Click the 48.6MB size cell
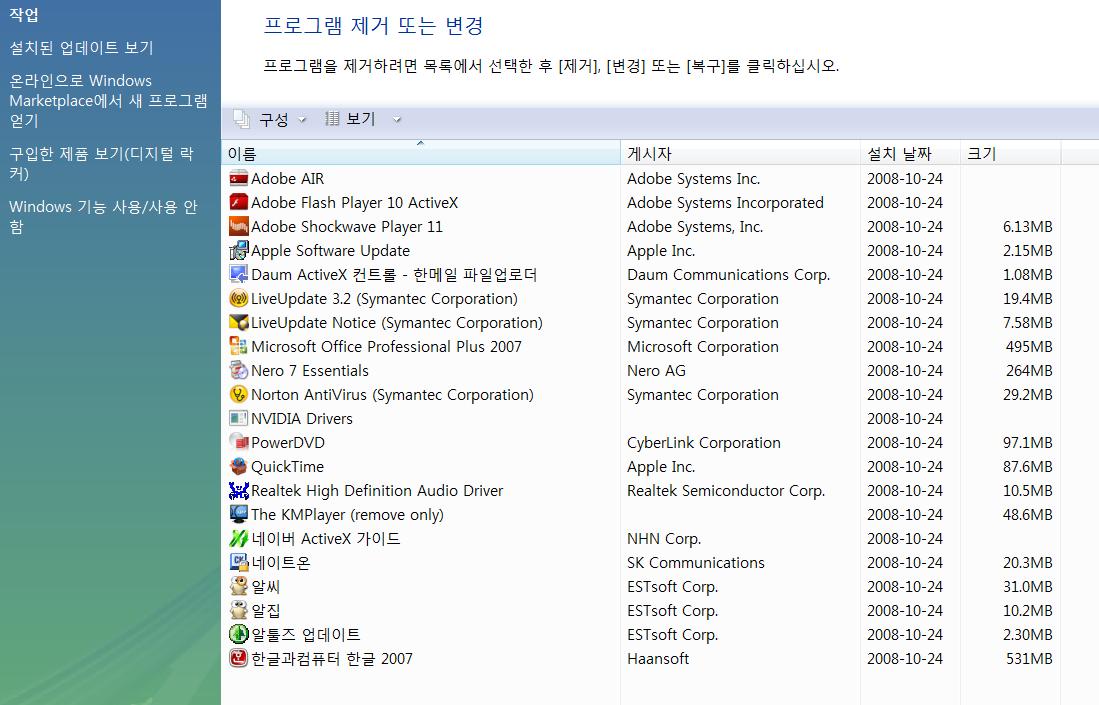This screenshot has width=1099, height=705. [1028, 514]
